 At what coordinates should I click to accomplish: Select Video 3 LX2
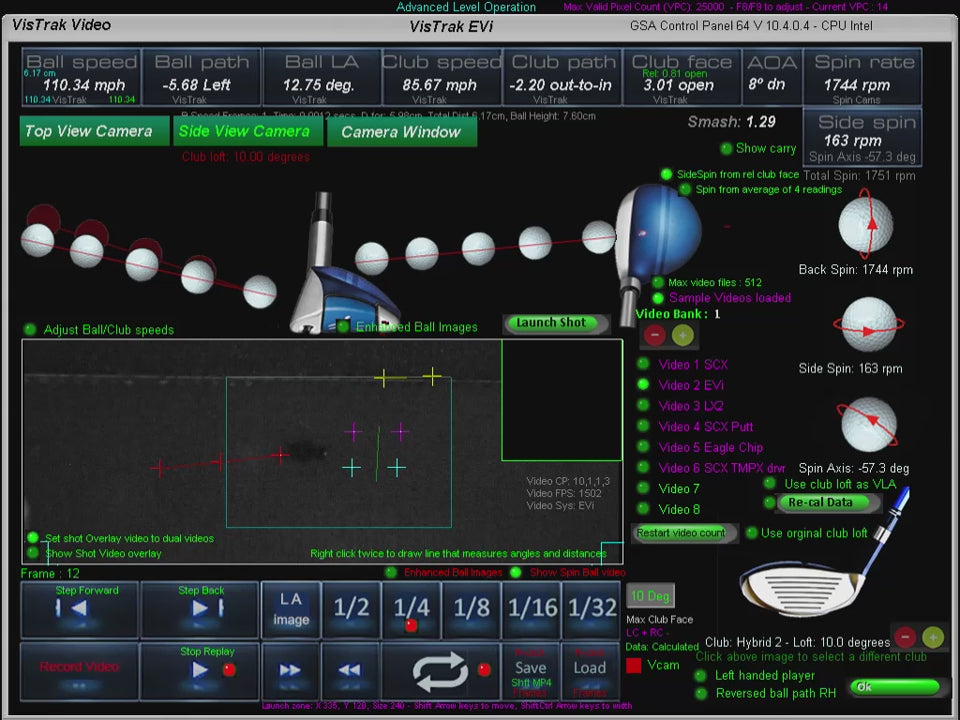(x=643, y=405)
